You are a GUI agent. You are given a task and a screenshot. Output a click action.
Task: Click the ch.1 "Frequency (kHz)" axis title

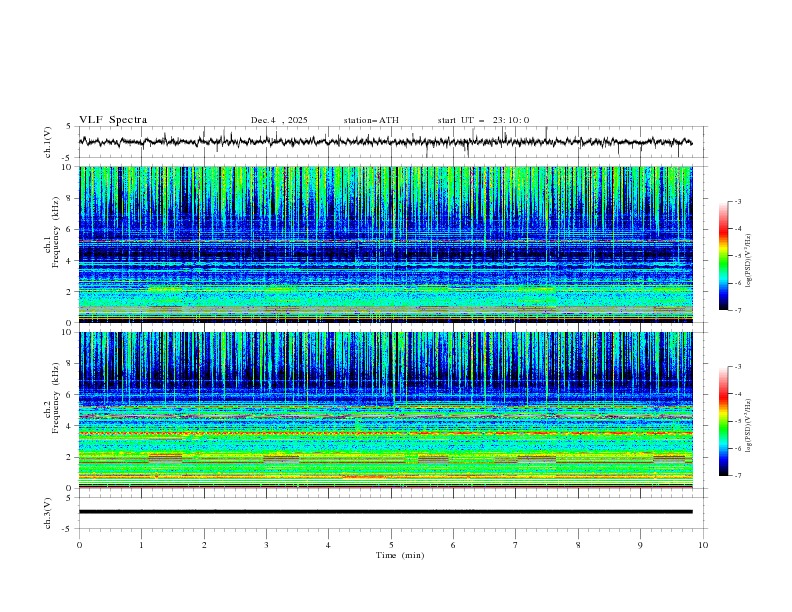[56, 232]
